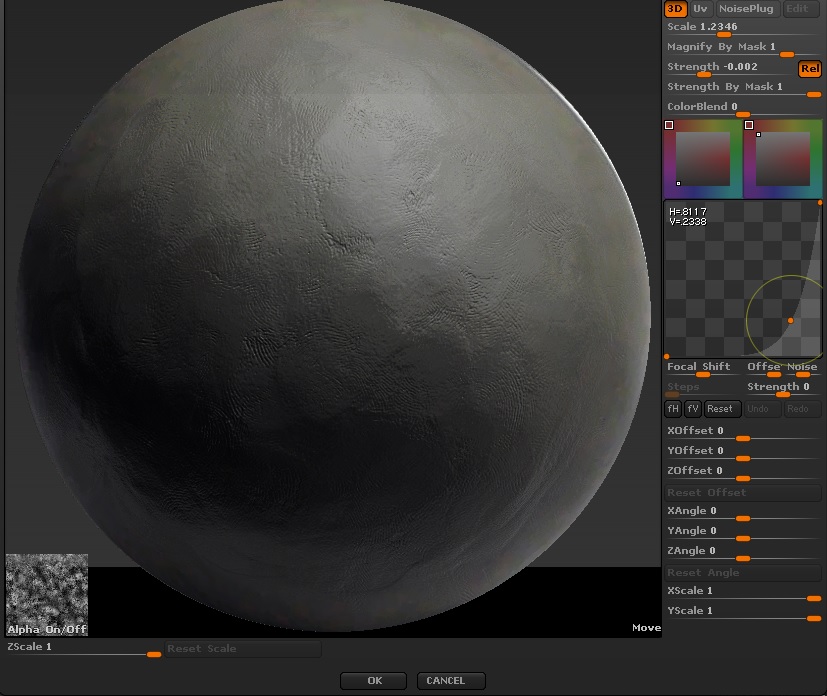This screenshot has height=696, width=827.
Task: Click the Reset Offset button
Action: (x=743, y=492)
